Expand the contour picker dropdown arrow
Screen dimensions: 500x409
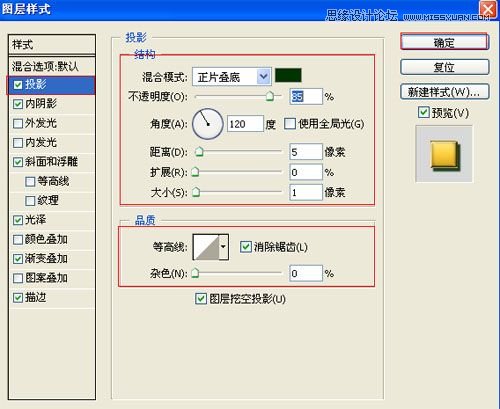(223, 247)
